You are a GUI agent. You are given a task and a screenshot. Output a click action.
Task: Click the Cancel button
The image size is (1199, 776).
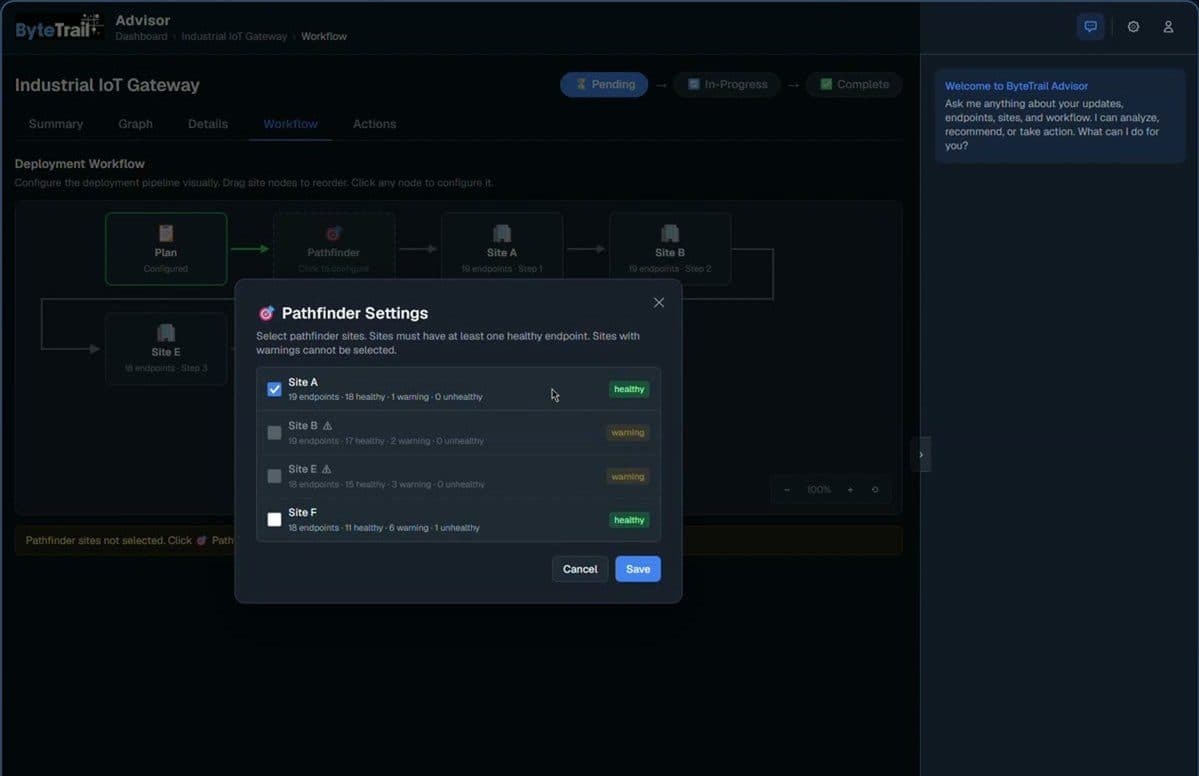(x=580, y=569)
